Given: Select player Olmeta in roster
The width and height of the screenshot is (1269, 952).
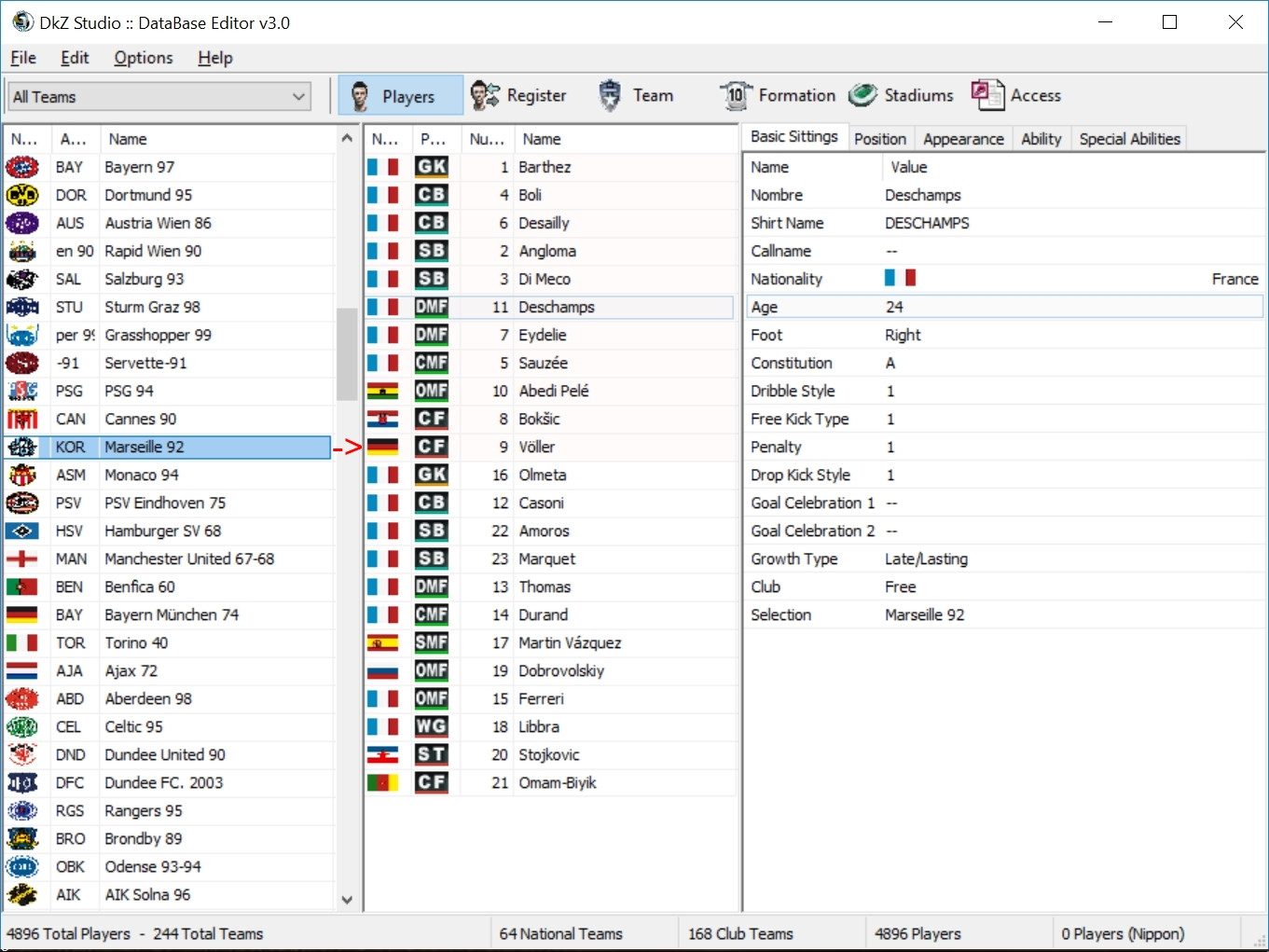Looking at the screenshot, I should coord(549,475).
